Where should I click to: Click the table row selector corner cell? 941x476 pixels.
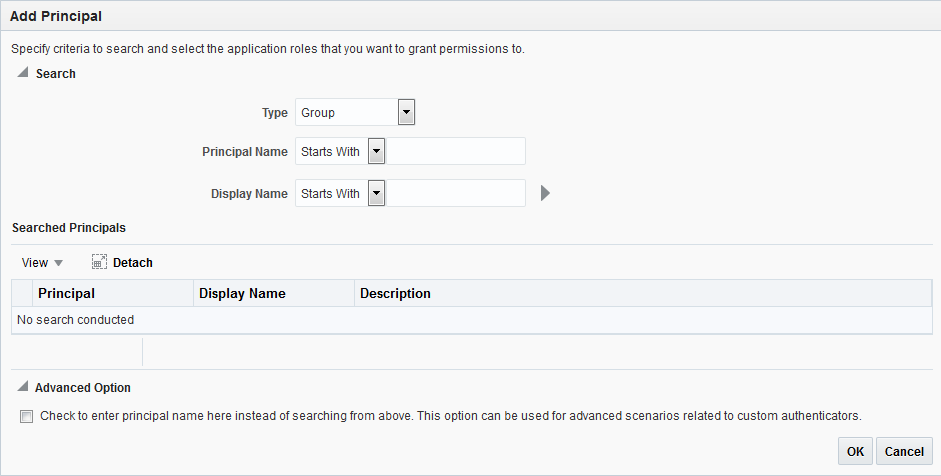[22, 294]
